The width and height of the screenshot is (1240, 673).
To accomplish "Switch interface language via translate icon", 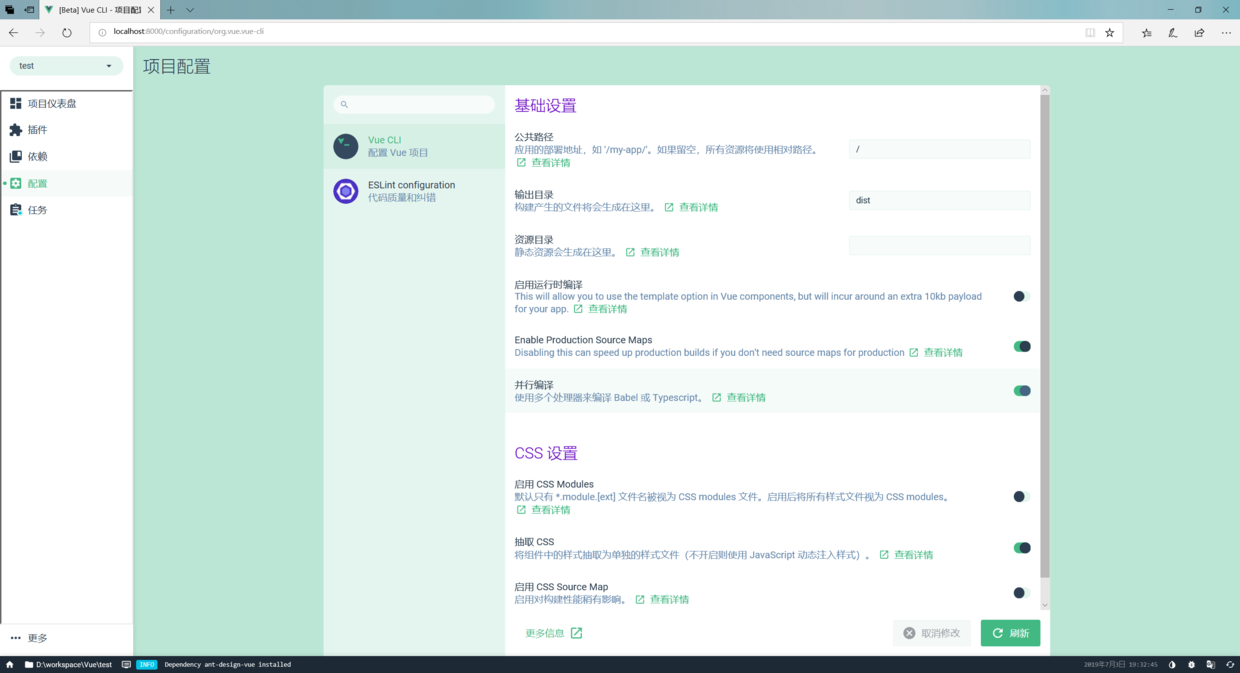I will pos(1210,664).
